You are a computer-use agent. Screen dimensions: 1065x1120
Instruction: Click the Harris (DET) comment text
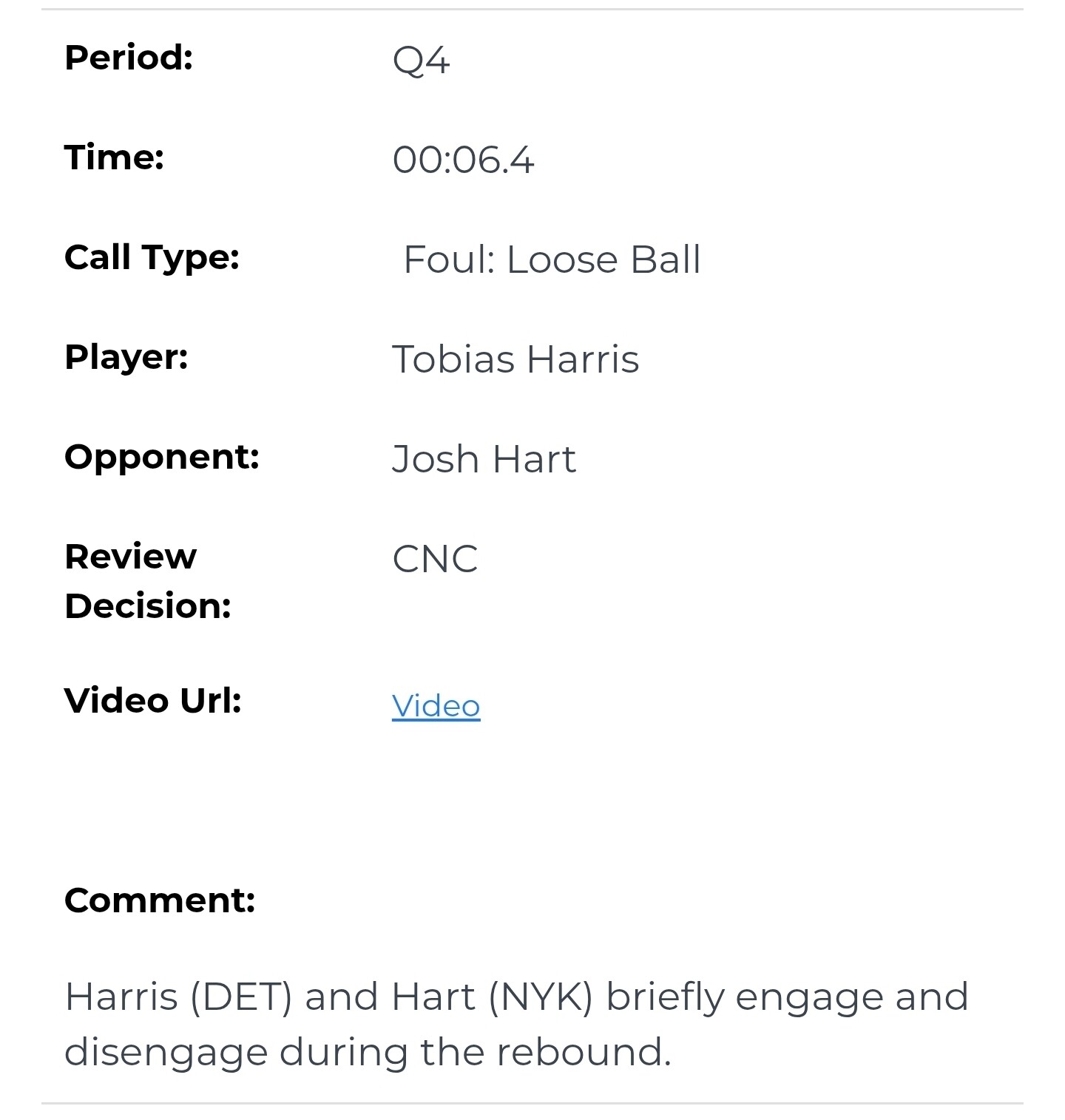click(x=178, y=997)
